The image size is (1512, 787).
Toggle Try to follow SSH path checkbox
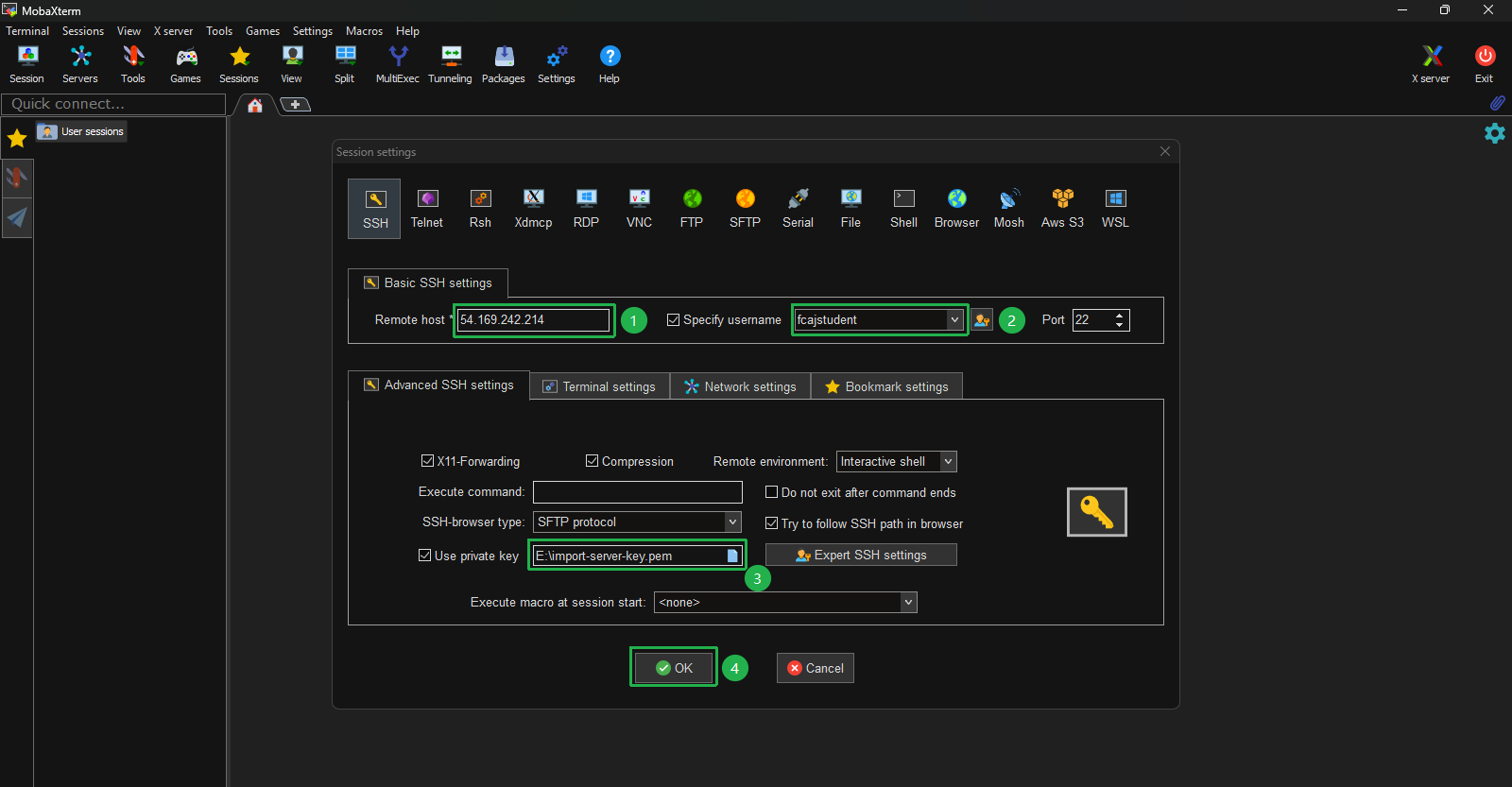[x=771, y=523]
